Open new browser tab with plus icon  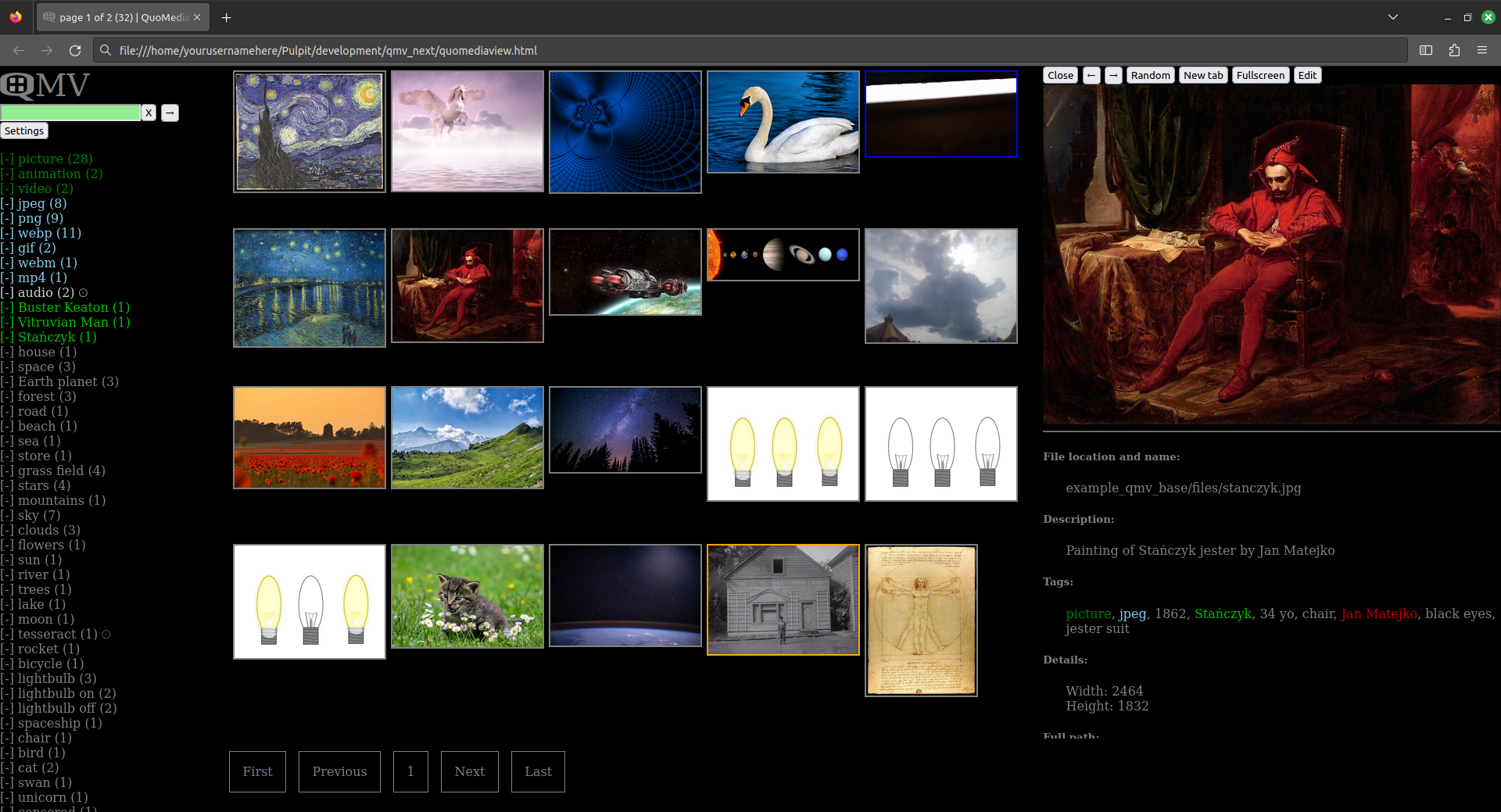[226, 17]
